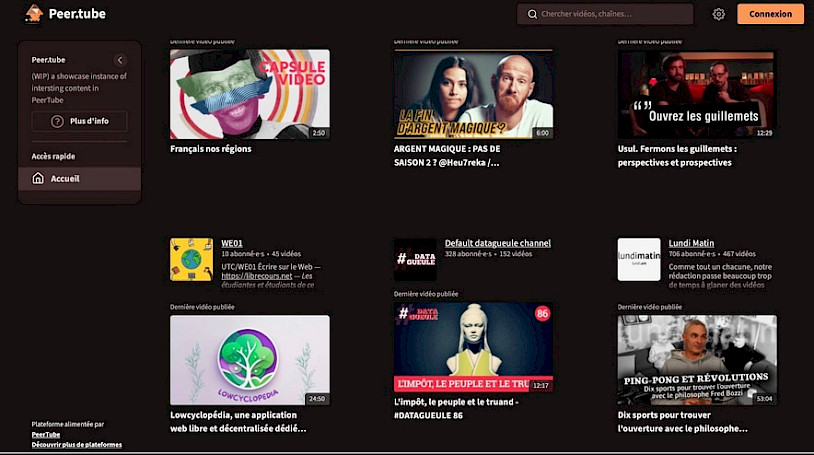Click the Default datagueule channel name link

pos(497,243)
